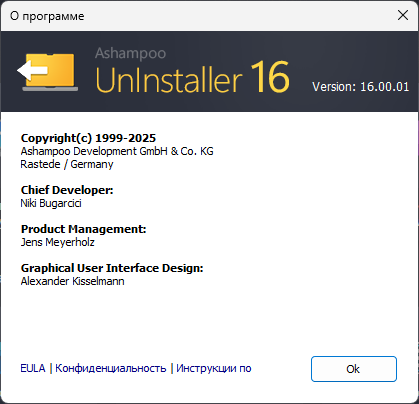Click the Ashampoo brand text in header
This screenshot has height=404, width=419.
tap(130, 53)
